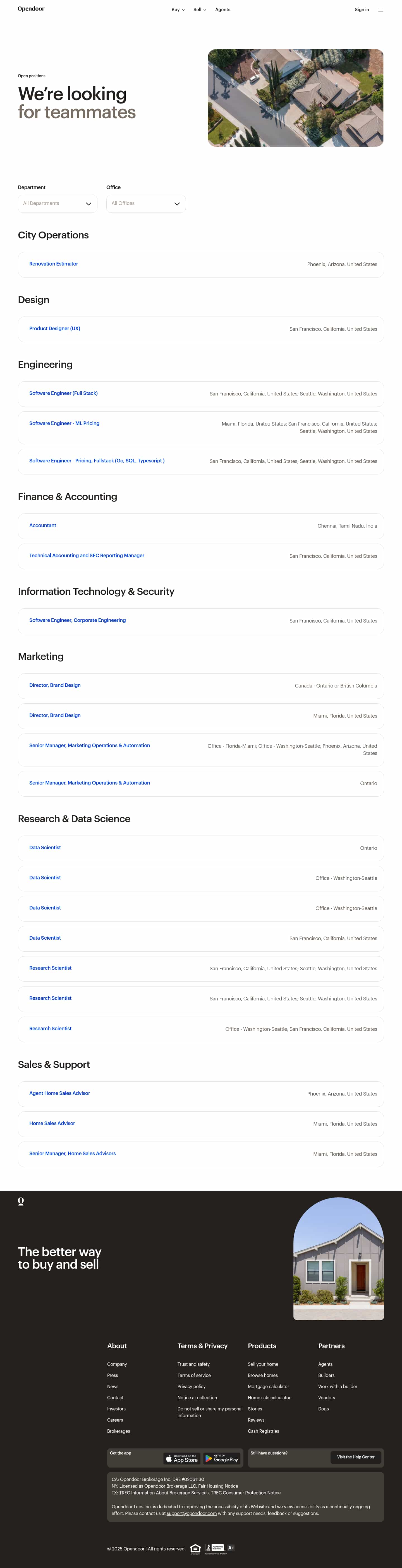Click the support@opendoor.com email link
This screenshot has width=402, height=1568.
pyautogui.click(x=191, y=1513)
